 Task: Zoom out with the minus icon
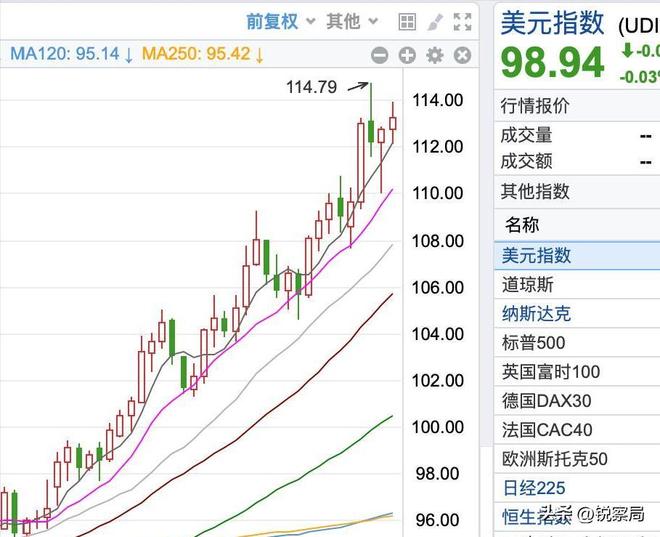point(379,56)
